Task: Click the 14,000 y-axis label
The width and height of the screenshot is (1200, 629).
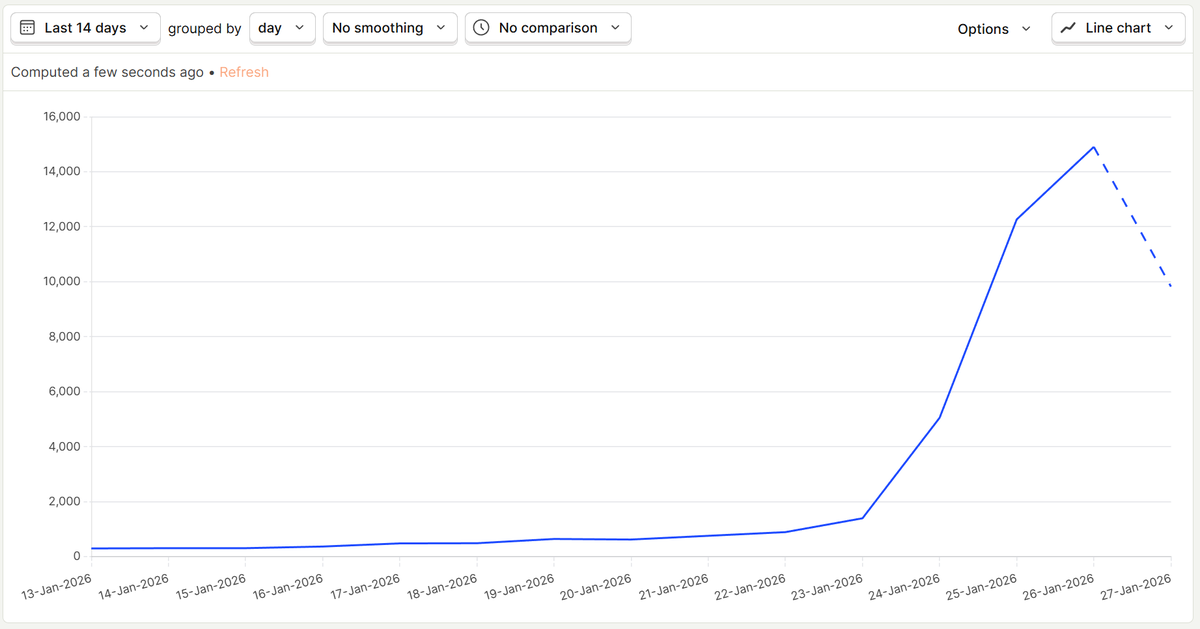Action: click(60, 172)
